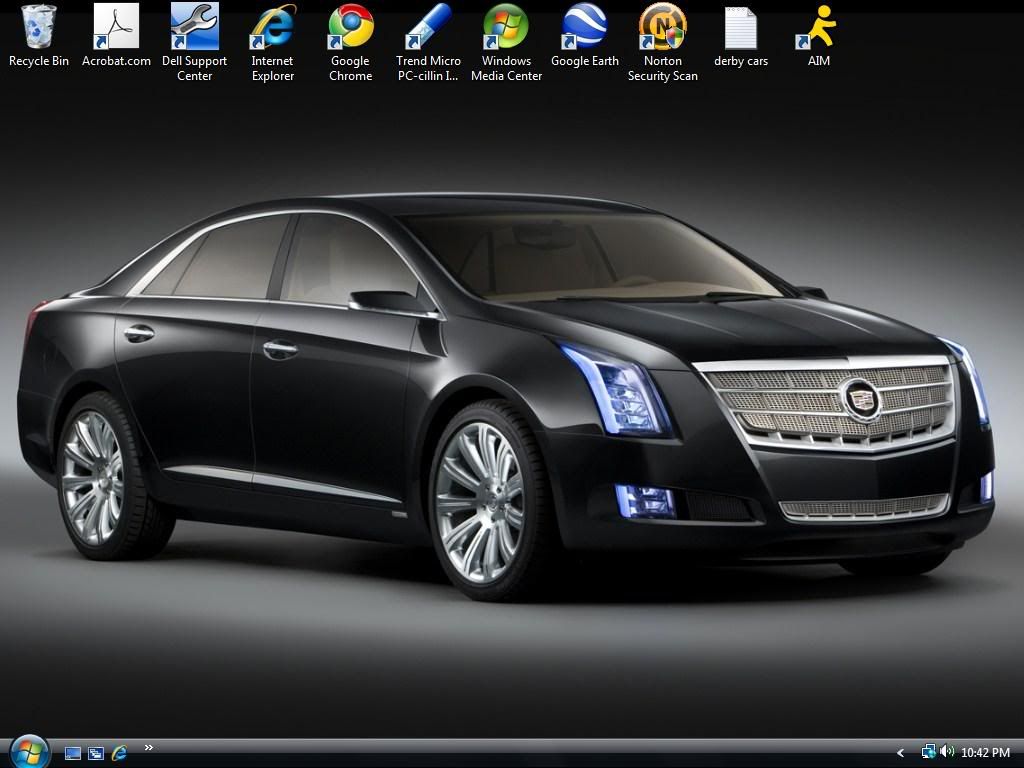Viewport: 1024px width, 768px height.
Task: Click the Google Earth desktop icon
Action: (x=584, y=27)
